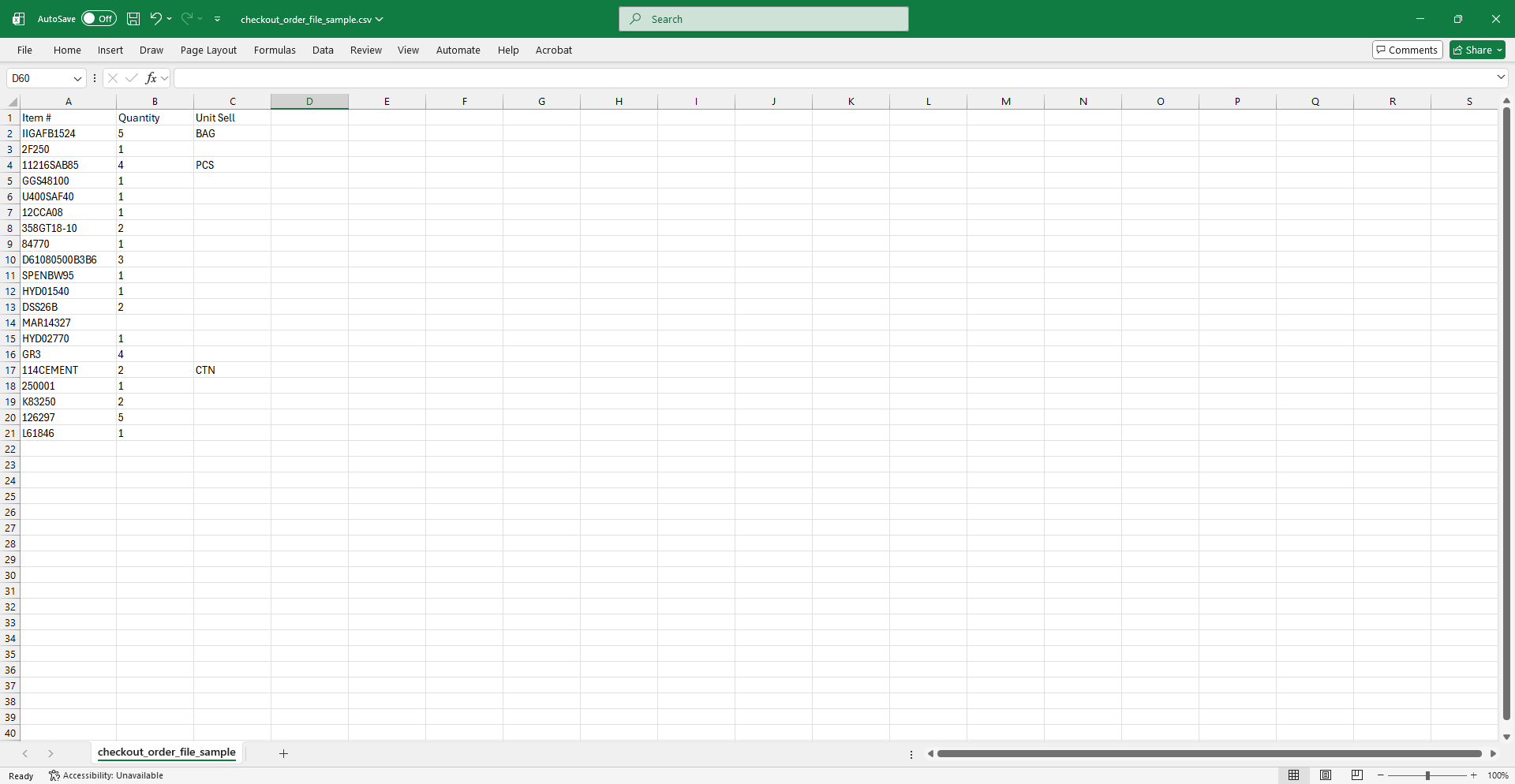Click the zoom out minus icon
The width and height of the screenshot is (1515, 784).
[1381, 775]
